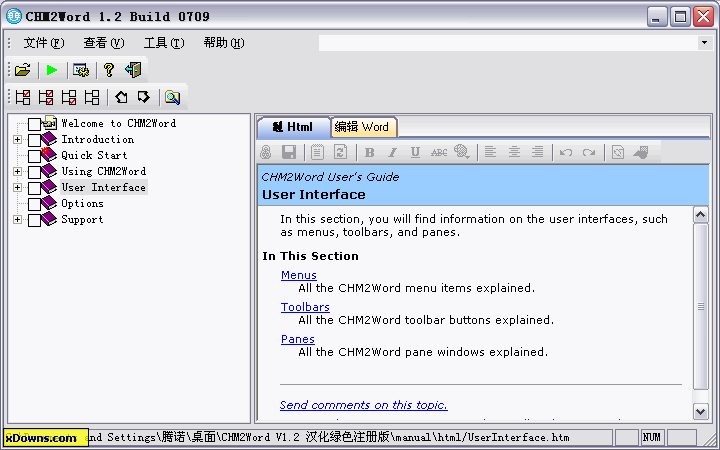Viewport: 720px width, 450px height.
Task: Expand the Using CHM2Word tree node
Action: (x=17, y=172)
